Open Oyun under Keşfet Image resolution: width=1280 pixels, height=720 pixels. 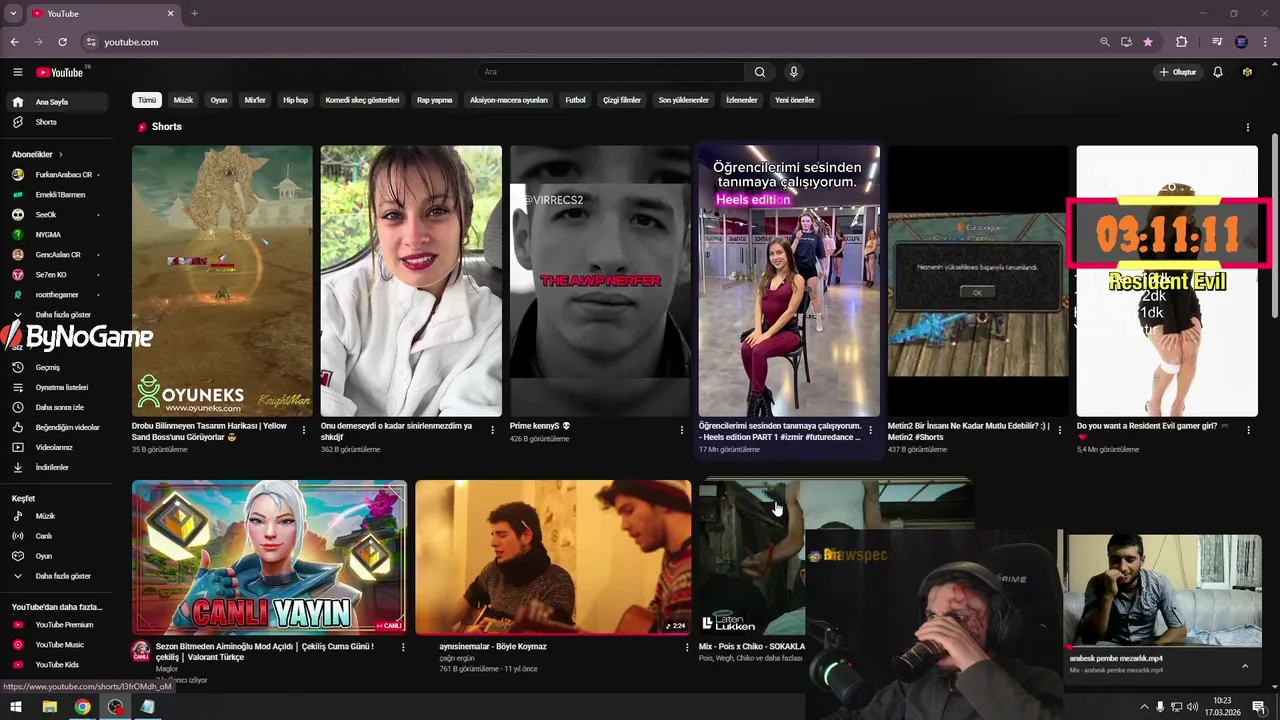point(60,556)
